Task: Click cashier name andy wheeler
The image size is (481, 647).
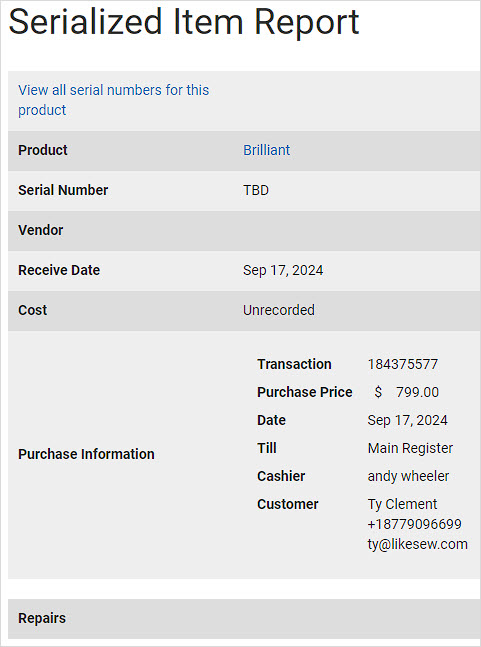Action: (408, 476)
